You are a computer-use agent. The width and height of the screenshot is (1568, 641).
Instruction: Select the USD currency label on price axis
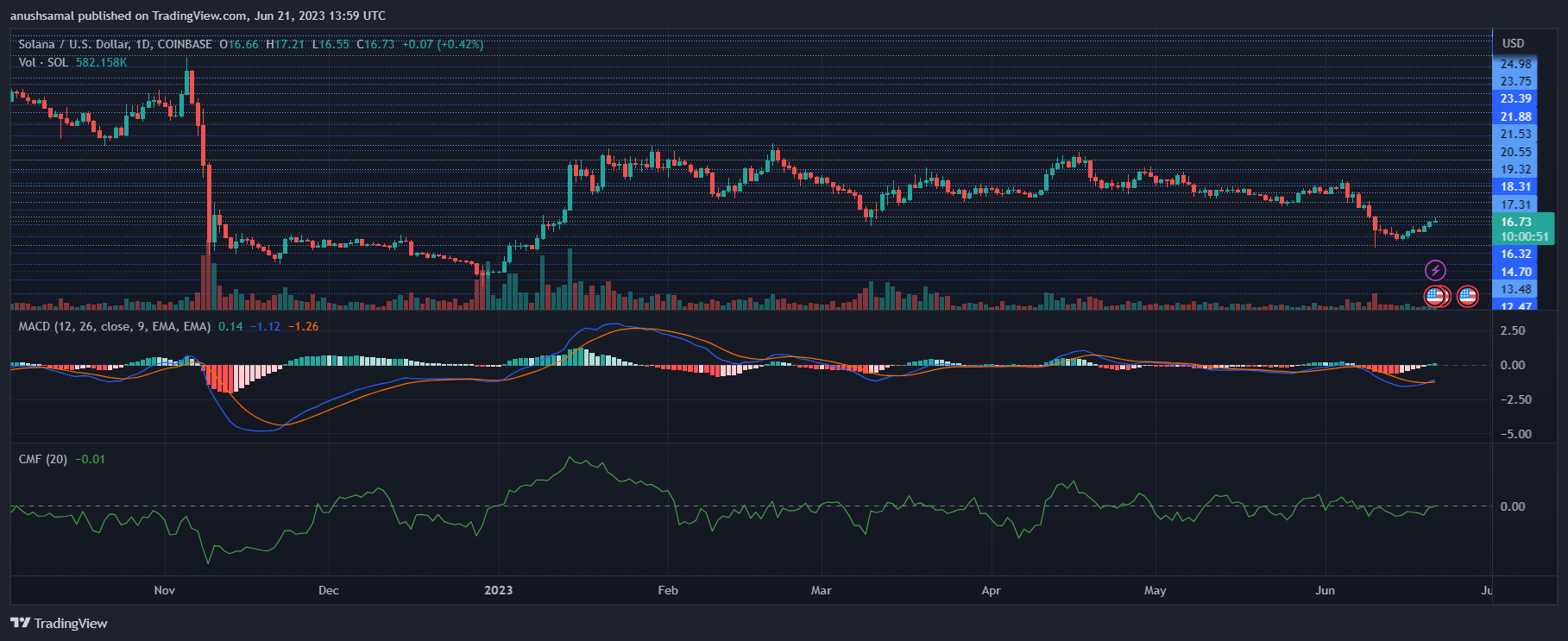coord(1513,43)
